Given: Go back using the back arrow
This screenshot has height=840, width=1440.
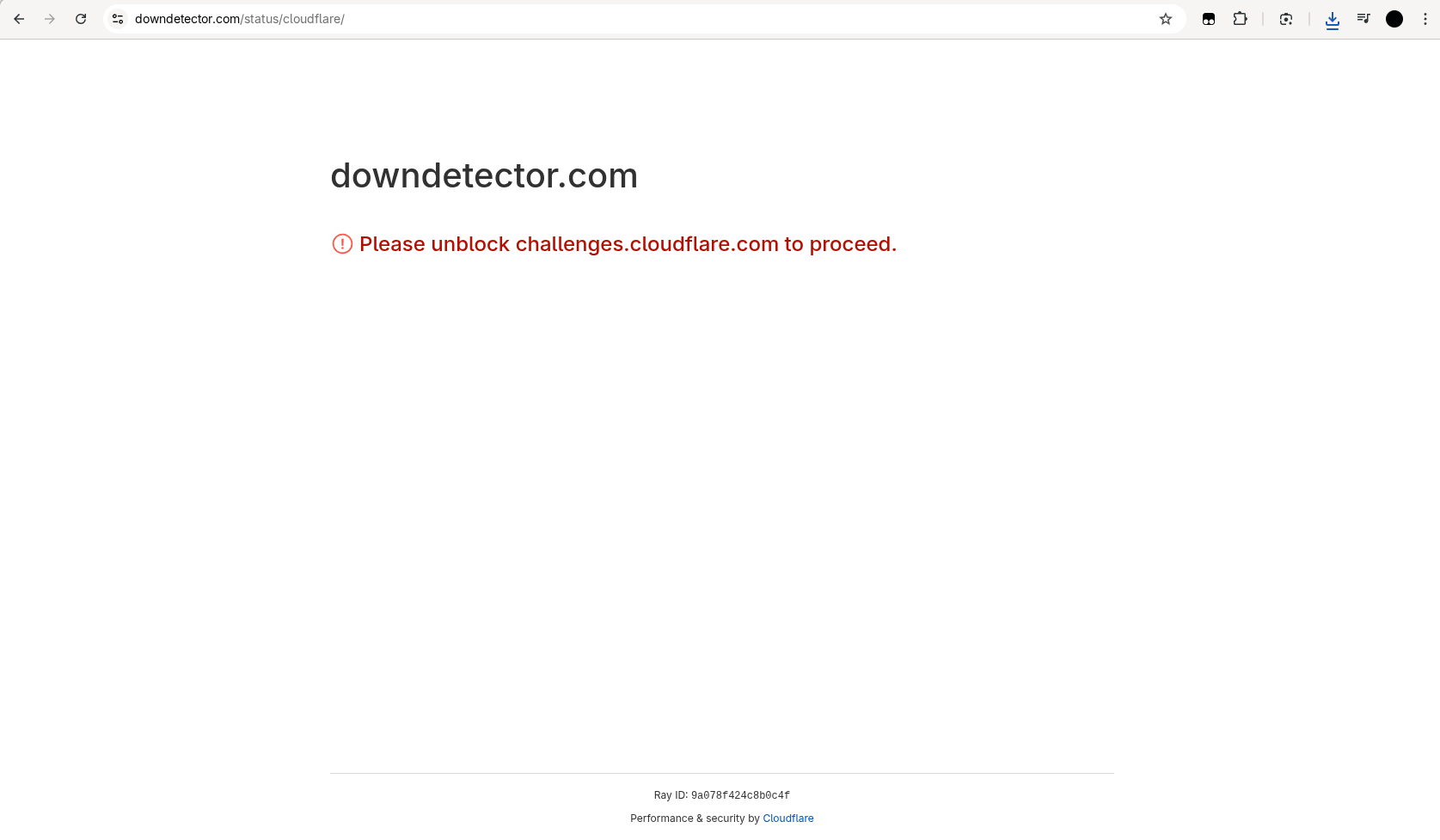Looking at the screenshot, I should pos(19,19).
